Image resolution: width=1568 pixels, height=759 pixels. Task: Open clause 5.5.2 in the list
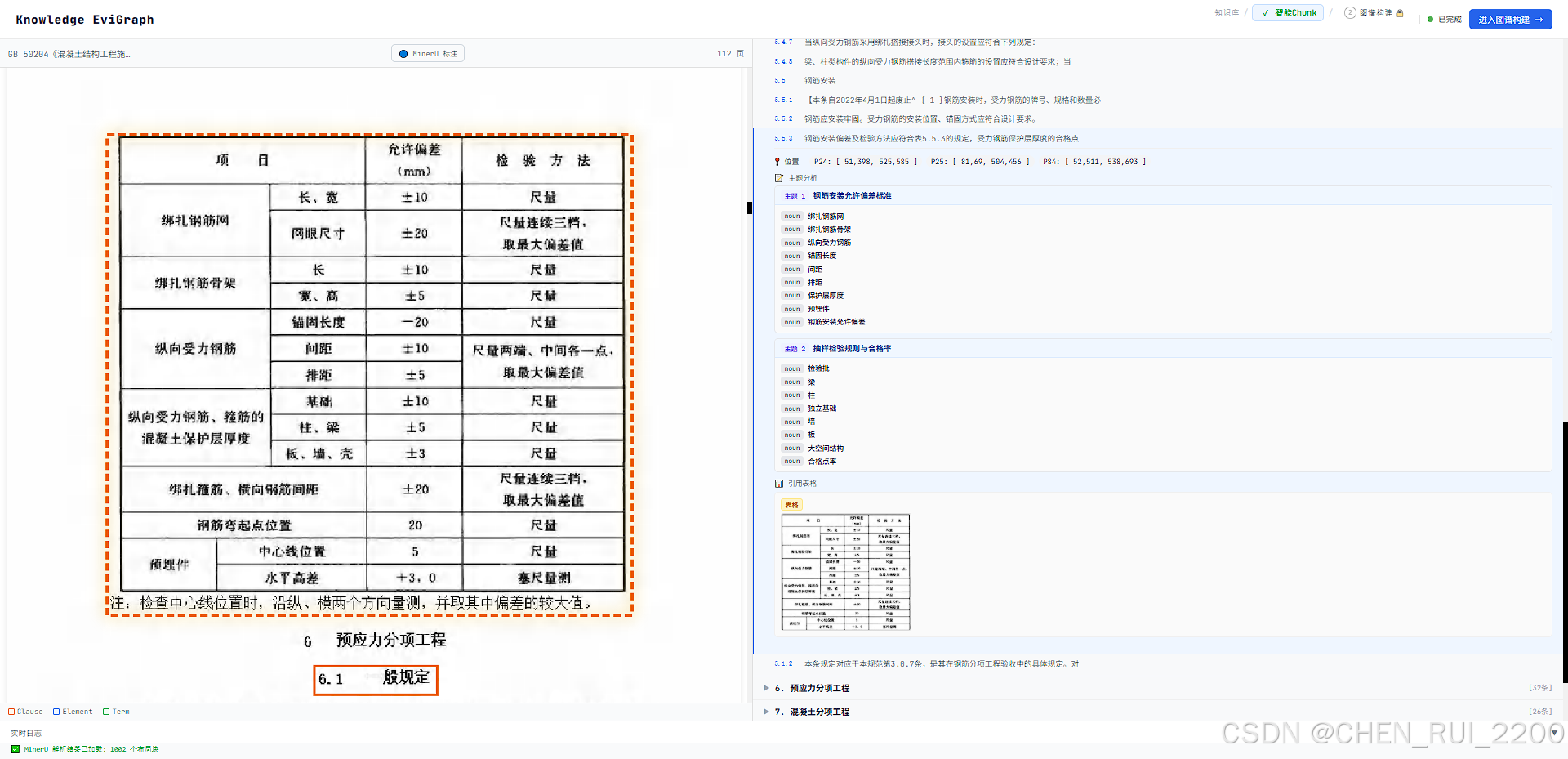(905, 119)
